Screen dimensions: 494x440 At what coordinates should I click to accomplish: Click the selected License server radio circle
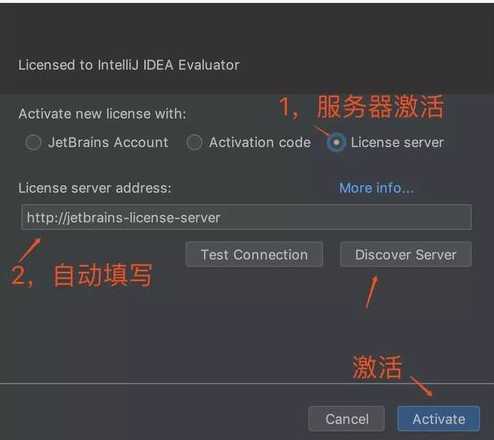(x=336, y=143)
